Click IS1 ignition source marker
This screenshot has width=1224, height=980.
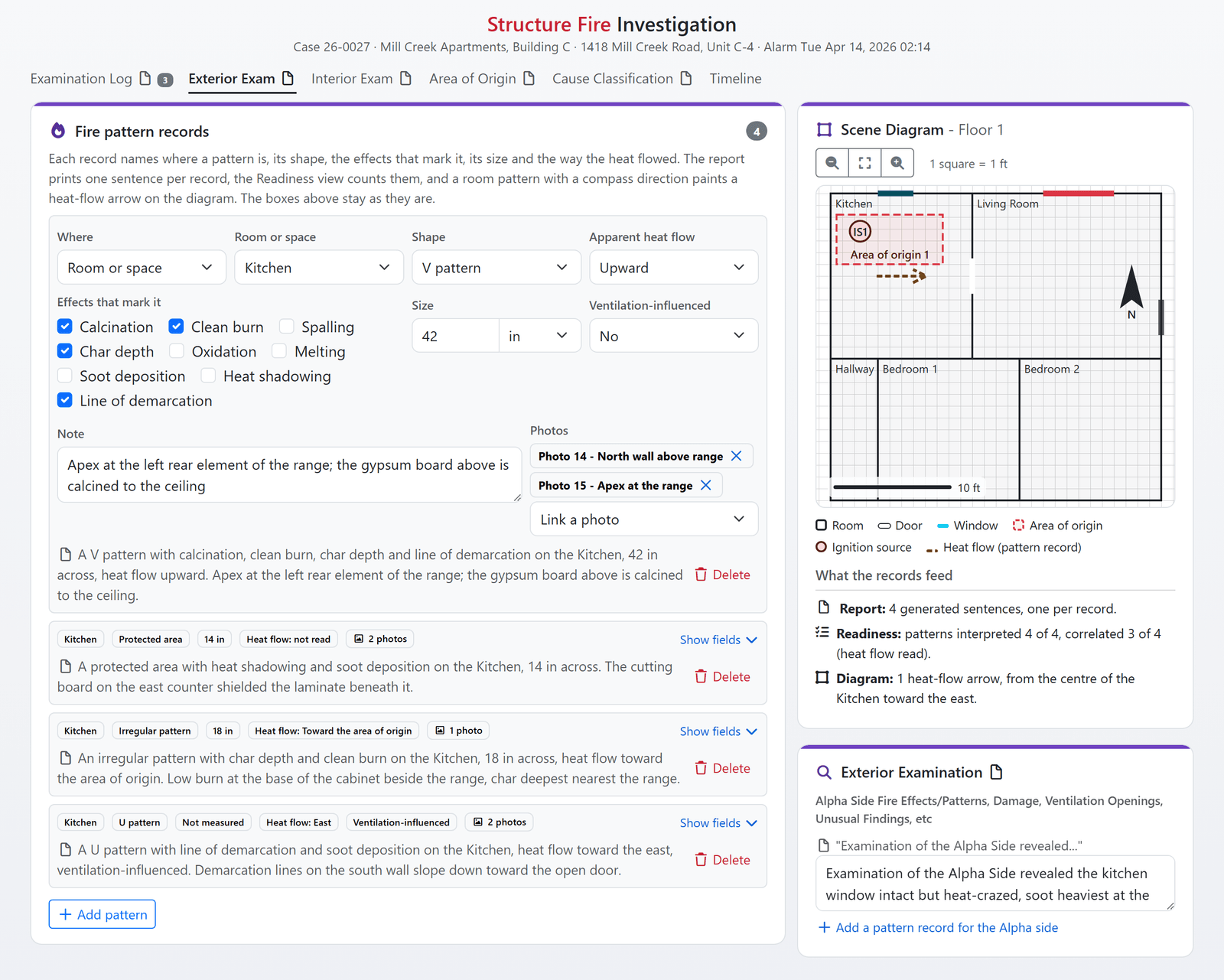click(x=860, y=231)
